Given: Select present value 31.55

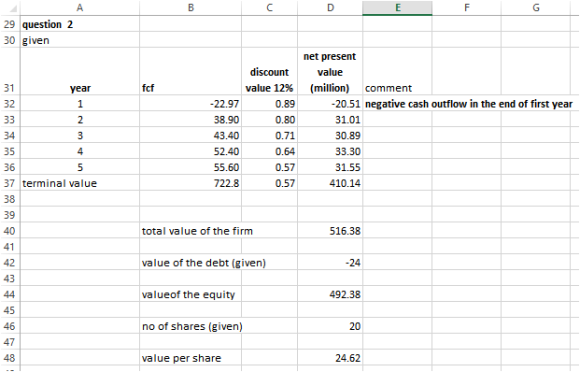Looking at the screenshot, I should [330, 167].
